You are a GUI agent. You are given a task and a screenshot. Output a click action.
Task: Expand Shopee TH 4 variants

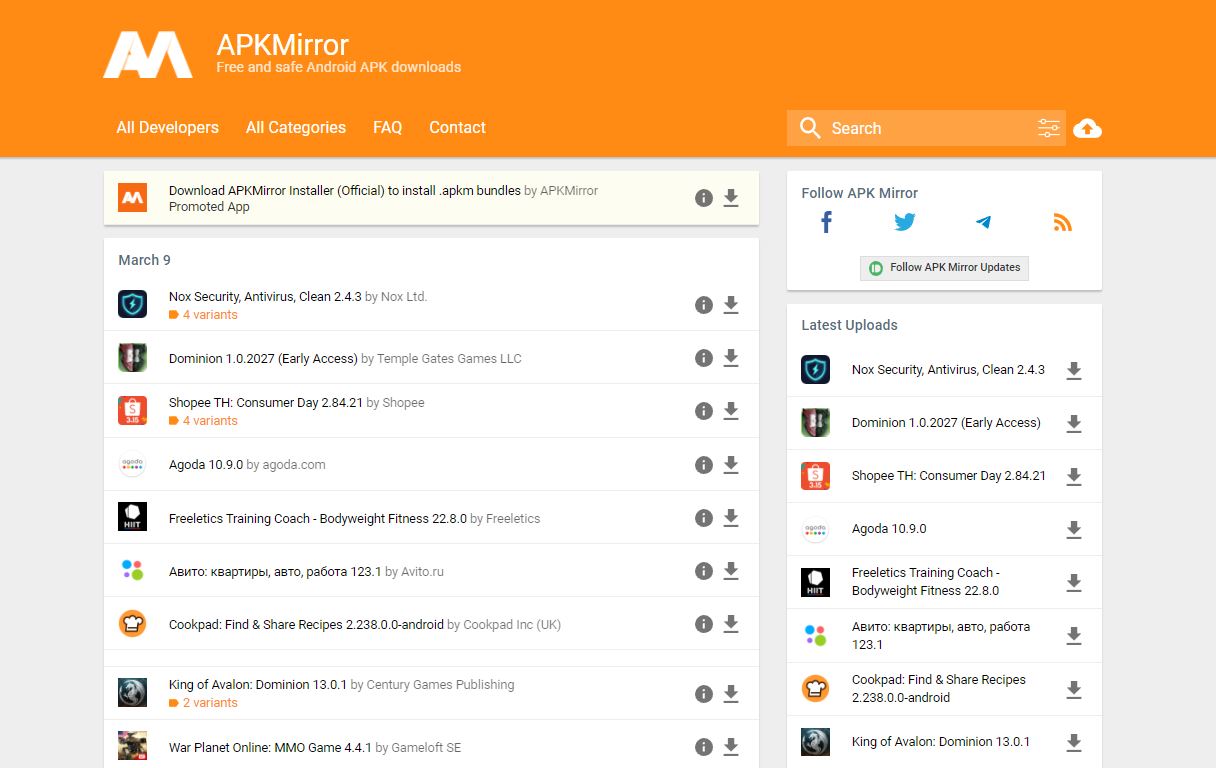[x=203, y=421]
